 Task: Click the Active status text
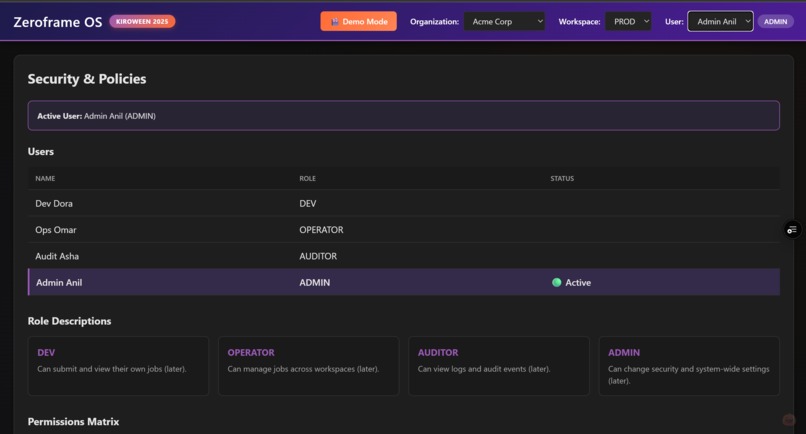pos(578,282)
